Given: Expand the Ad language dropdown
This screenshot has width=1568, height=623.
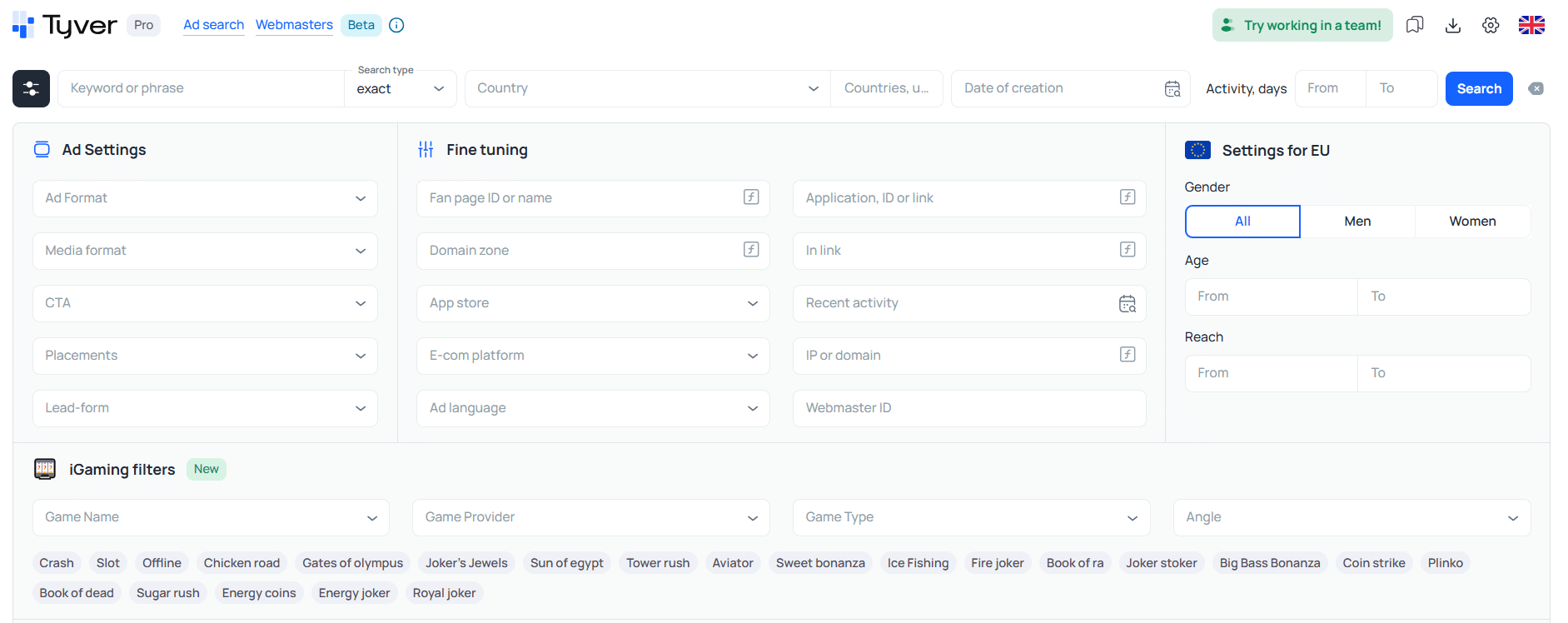Looking at the screenshot, I should click(593, 408).
